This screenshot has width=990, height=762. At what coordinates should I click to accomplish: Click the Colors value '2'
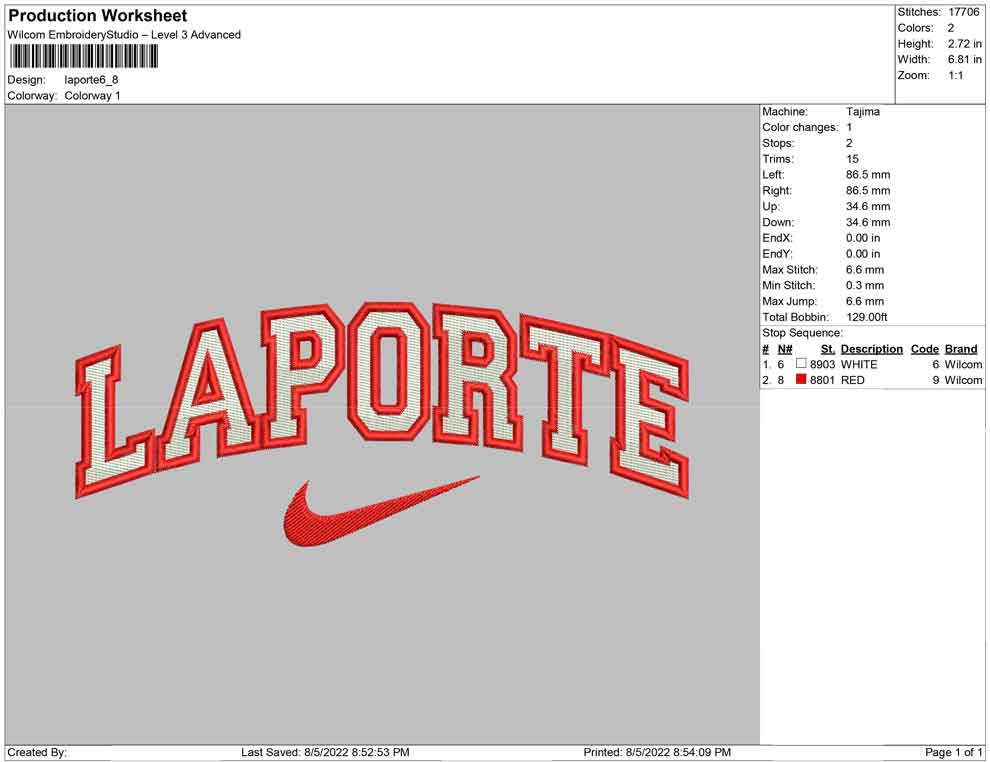[x=951, y=28]
